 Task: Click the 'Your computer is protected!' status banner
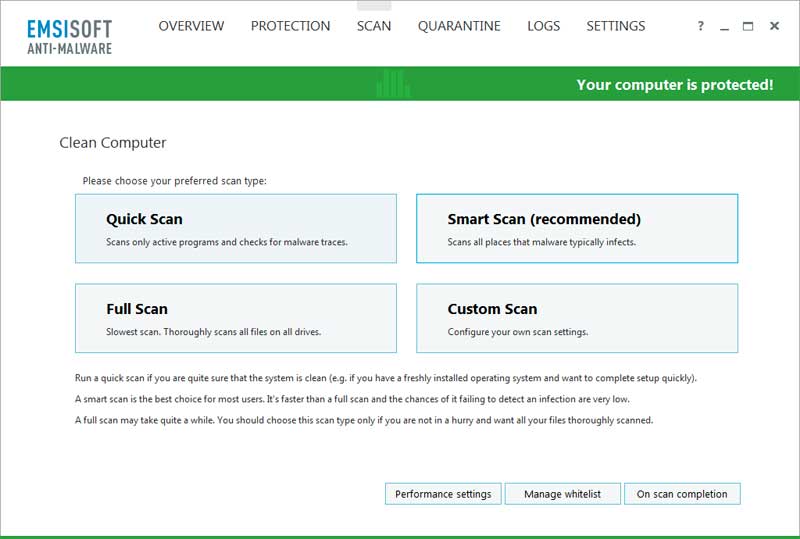click(674, 85)
